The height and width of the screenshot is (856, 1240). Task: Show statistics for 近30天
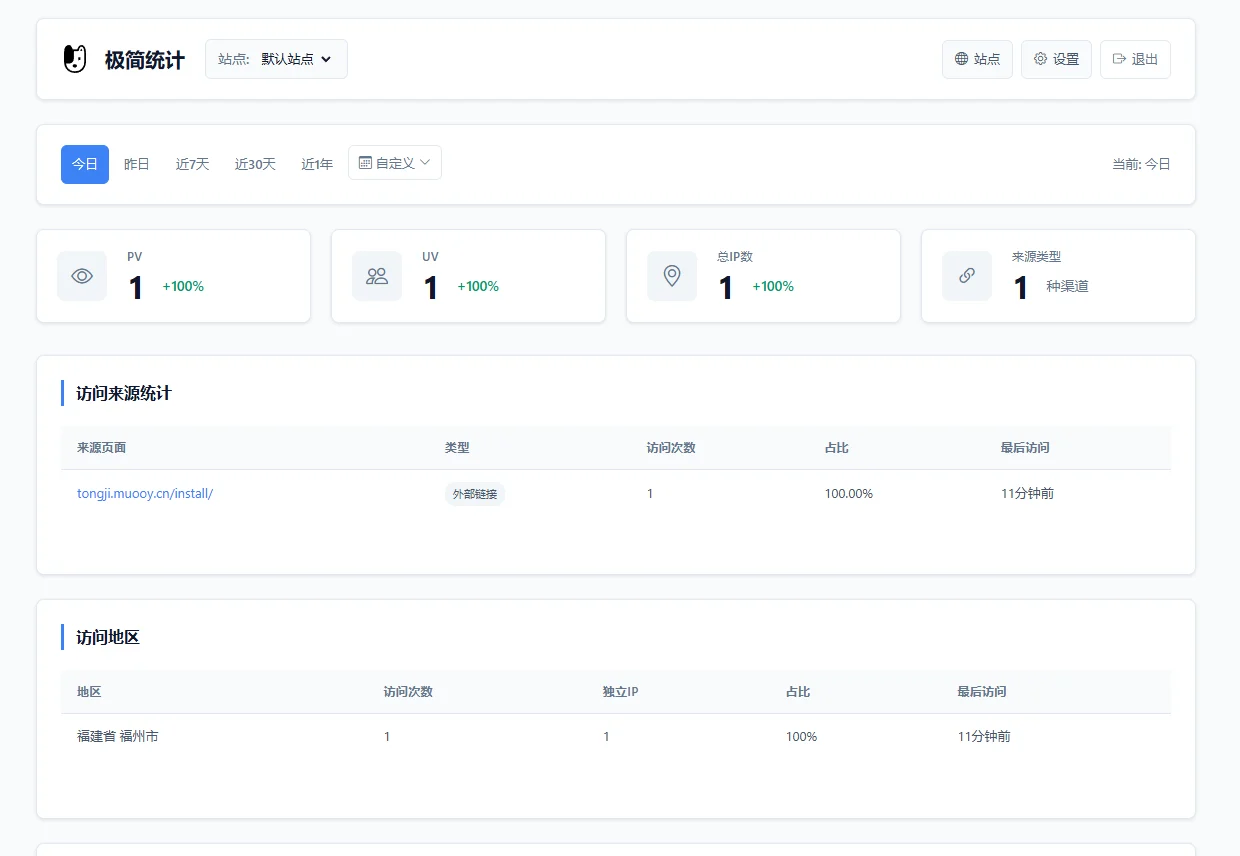click(255, 164)
